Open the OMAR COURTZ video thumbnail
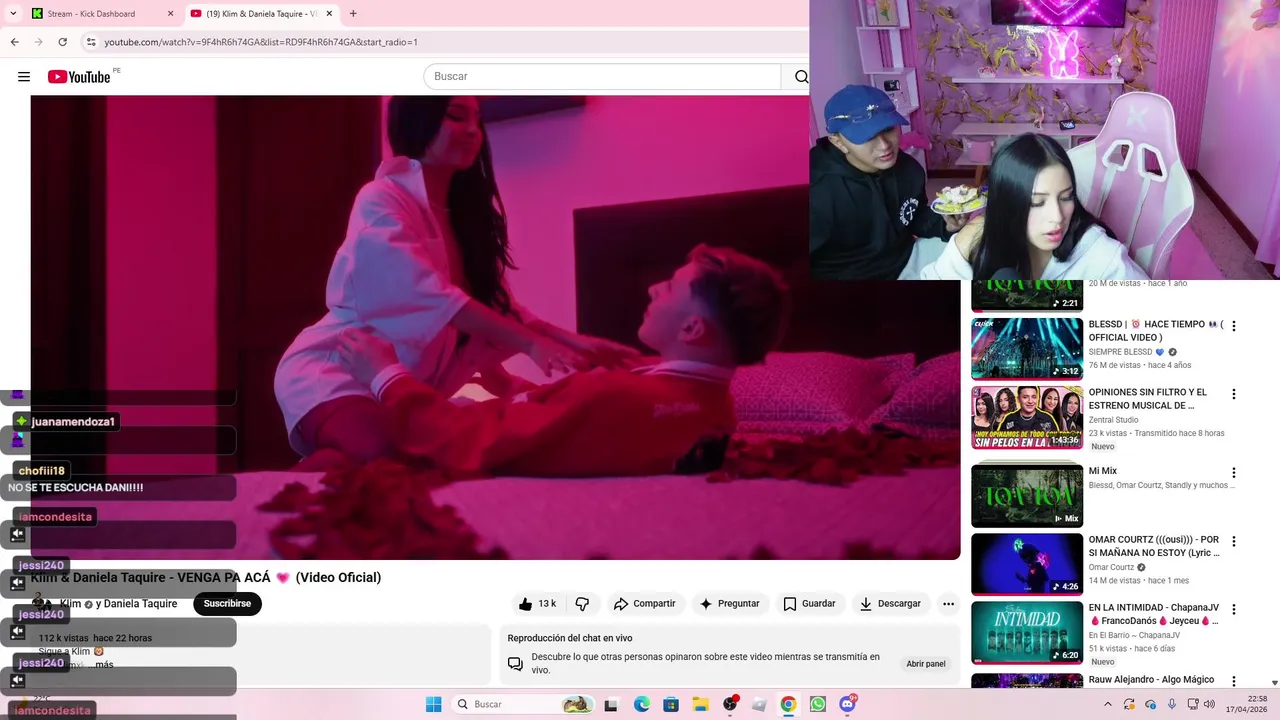 tap(1027, 564)
